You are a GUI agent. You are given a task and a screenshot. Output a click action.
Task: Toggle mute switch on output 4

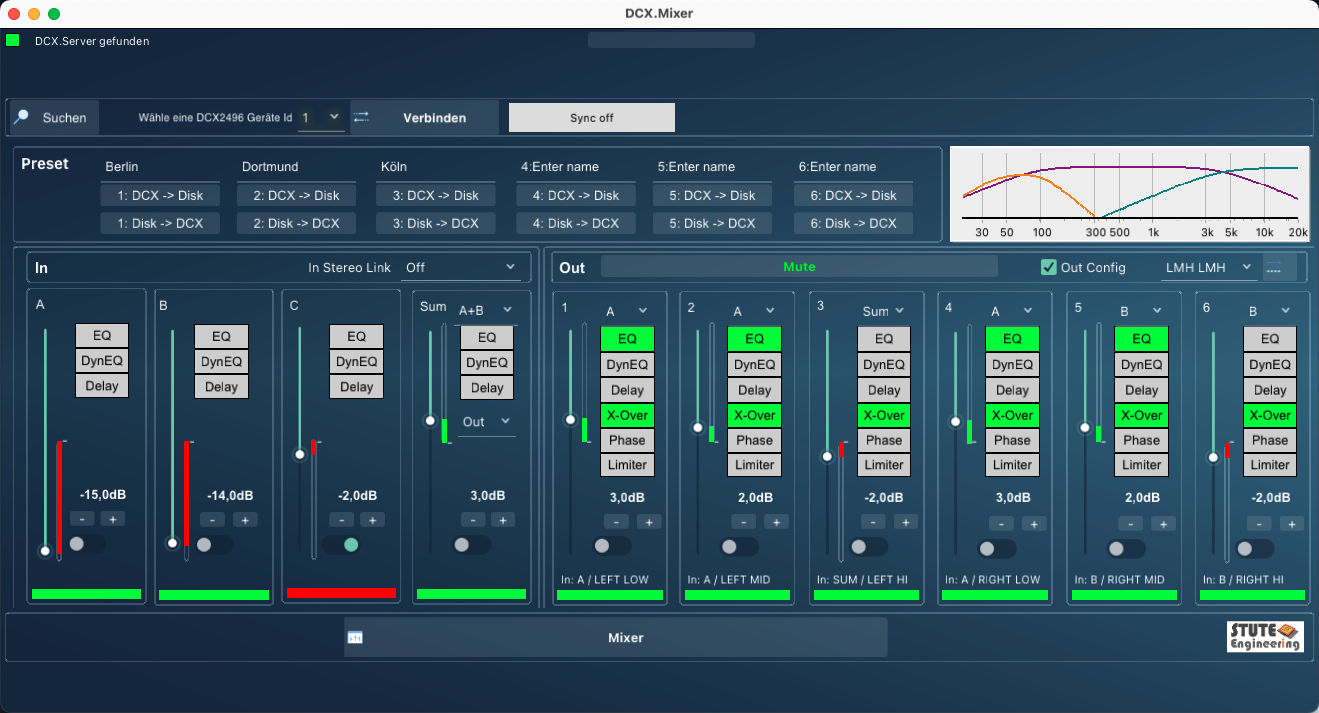(997, 549)
